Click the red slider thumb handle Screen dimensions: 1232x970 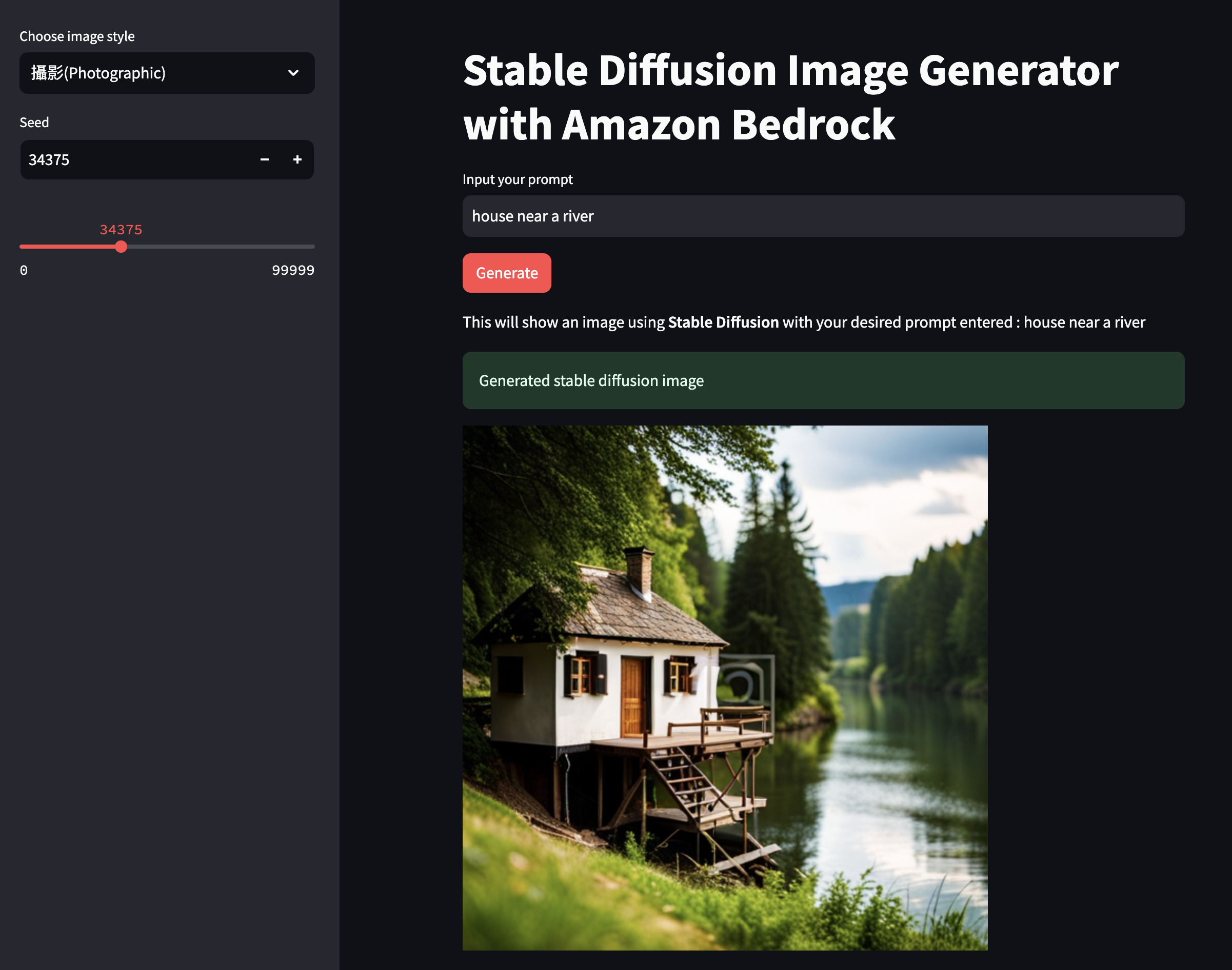pyautogui.click(x=121, y=247)
